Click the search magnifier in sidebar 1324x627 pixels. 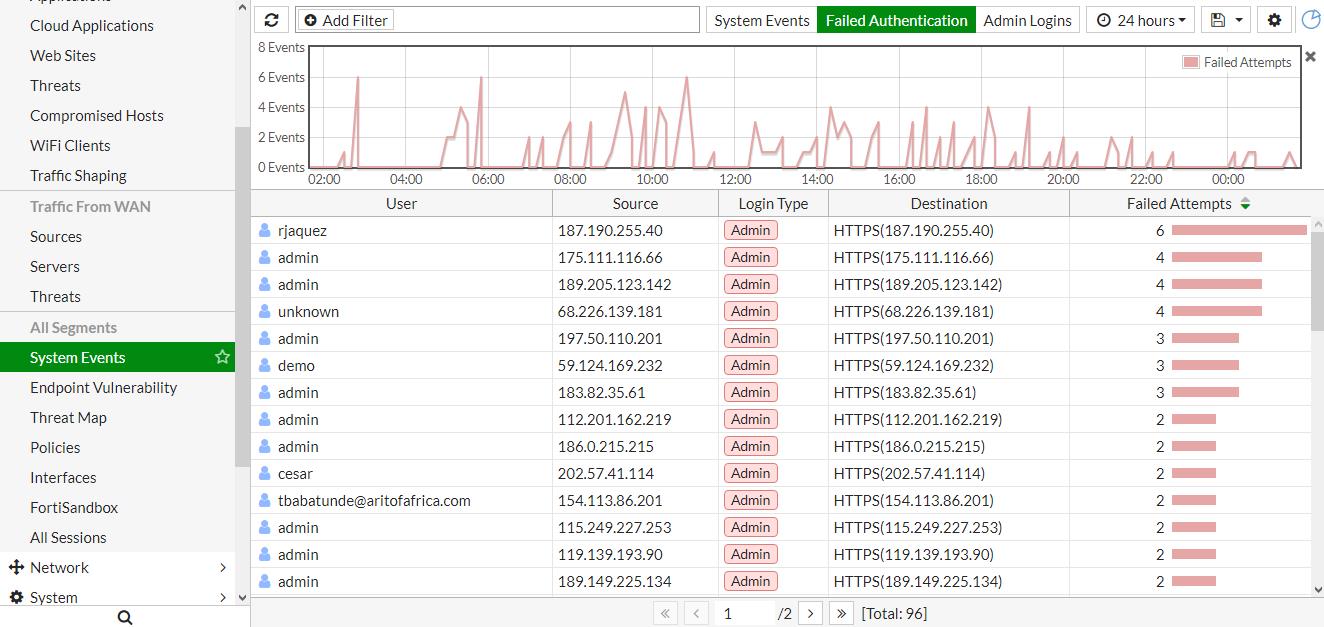point(125,618)
